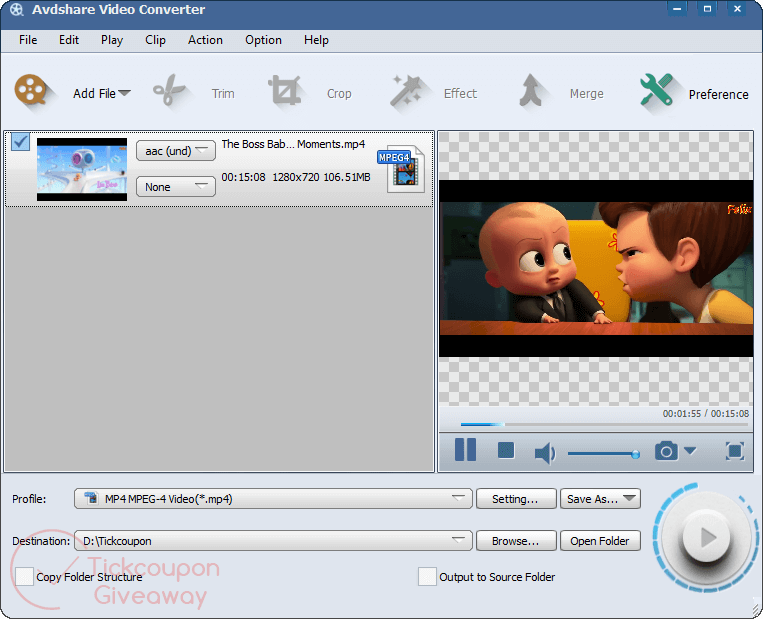Maximize the Avdshare window
The width and height of the screenshot is (763, 619).
707,9
